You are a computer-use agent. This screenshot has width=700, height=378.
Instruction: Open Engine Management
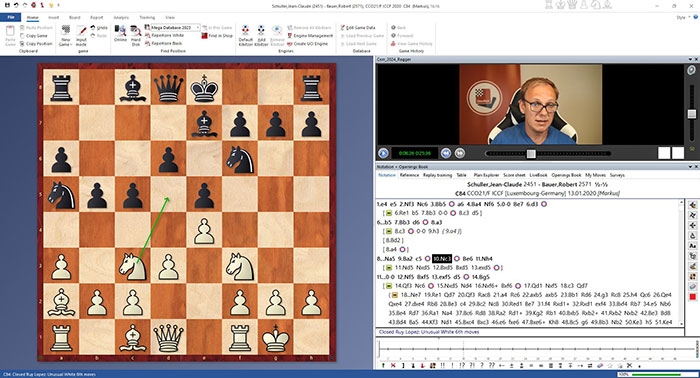click(x=310, y=36)
